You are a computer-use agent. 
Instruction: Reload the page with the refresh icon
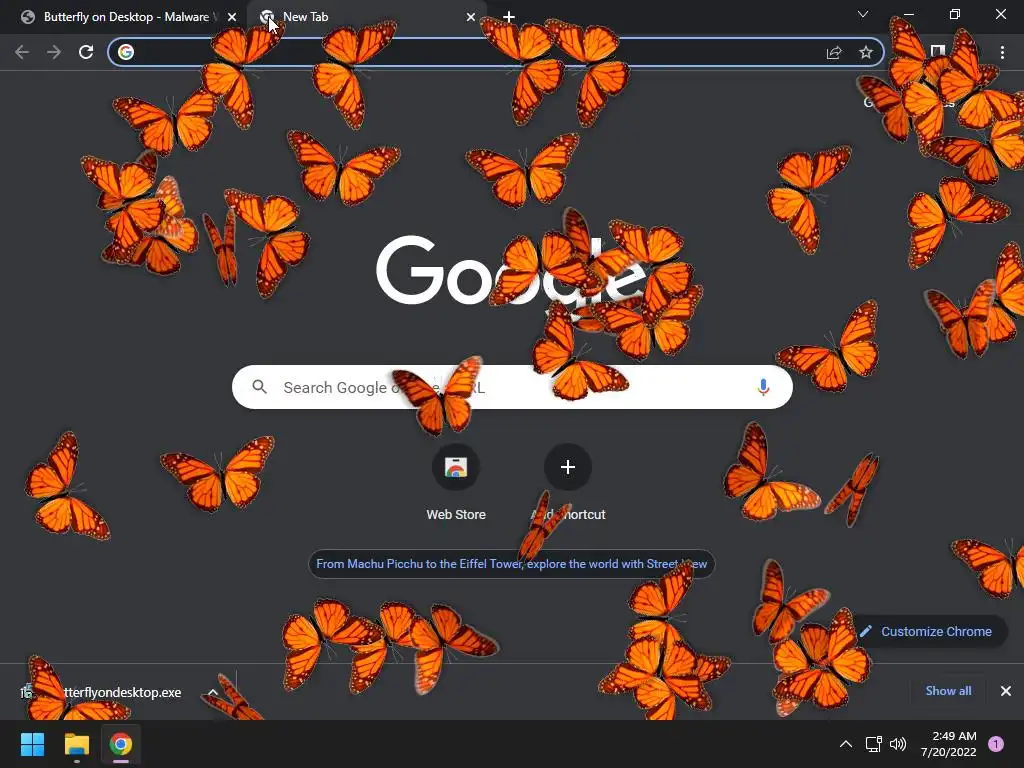(86, 52)
